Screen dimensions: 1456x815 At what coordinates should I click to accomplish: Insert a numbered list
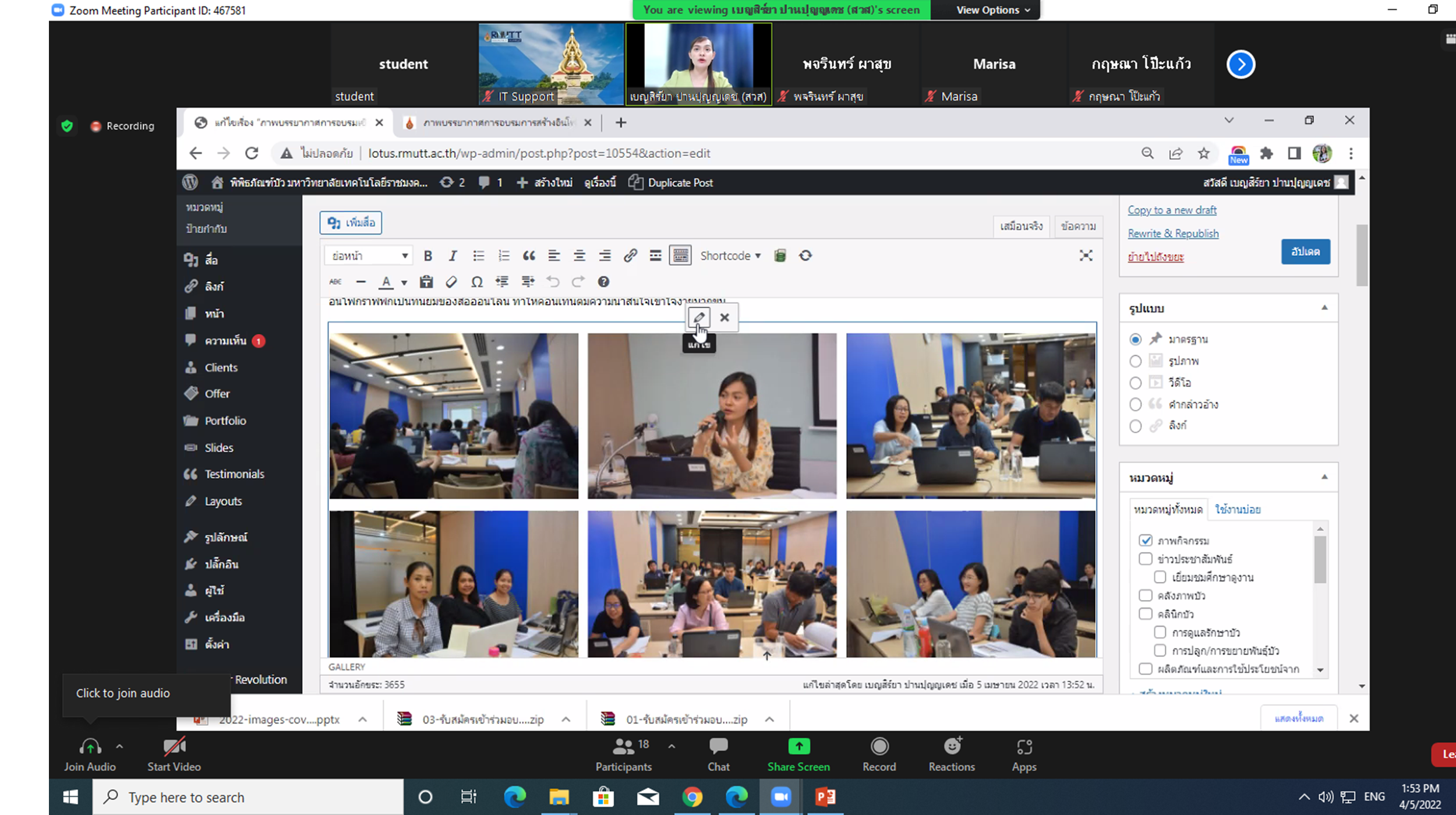click(504, 256)
